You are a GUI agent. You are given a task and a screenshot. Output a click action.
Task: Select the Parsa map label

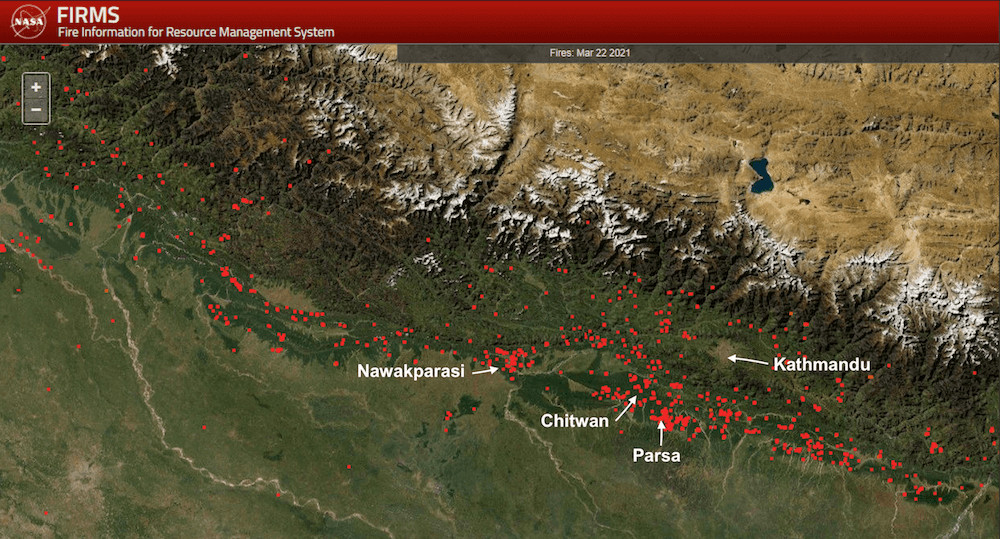[x=656, y=456]
